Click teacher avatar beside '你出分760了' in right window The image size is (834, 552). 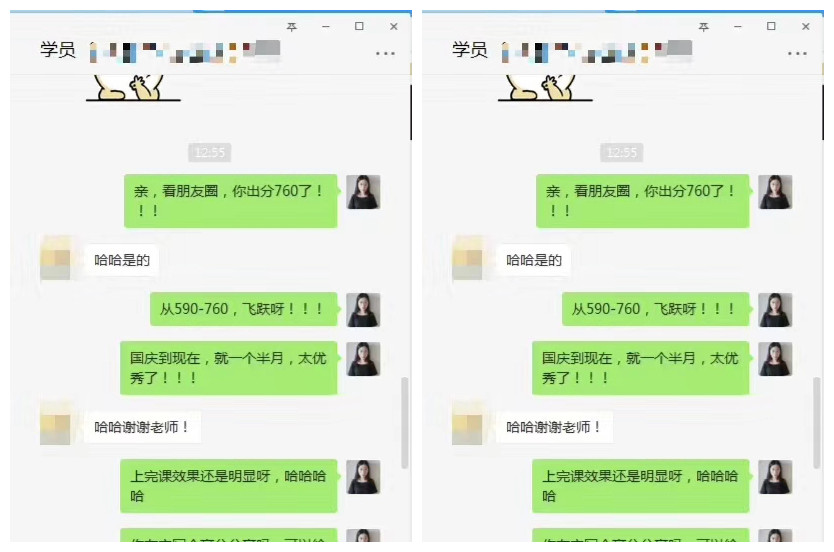tap(775, 192)
